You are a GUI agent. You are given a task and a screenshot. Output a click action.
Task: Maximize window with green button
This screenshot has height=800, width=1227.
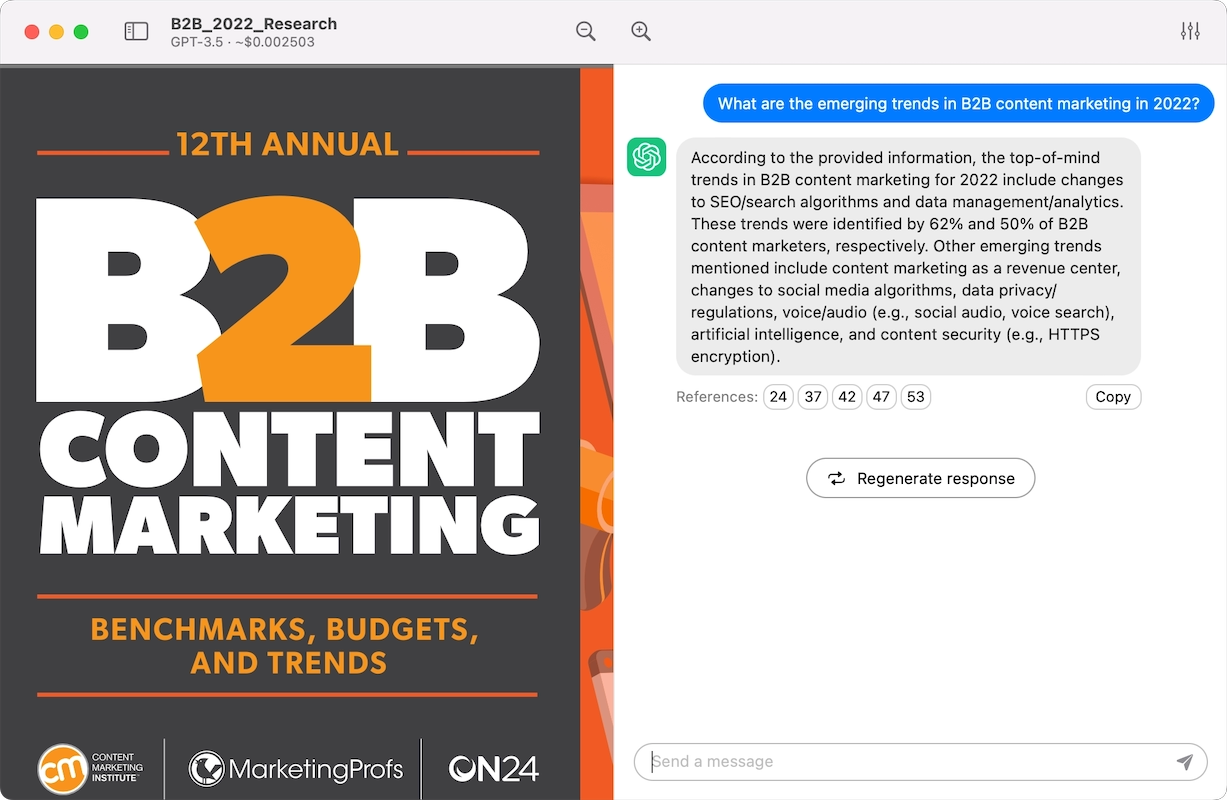[x=81, y=32]
